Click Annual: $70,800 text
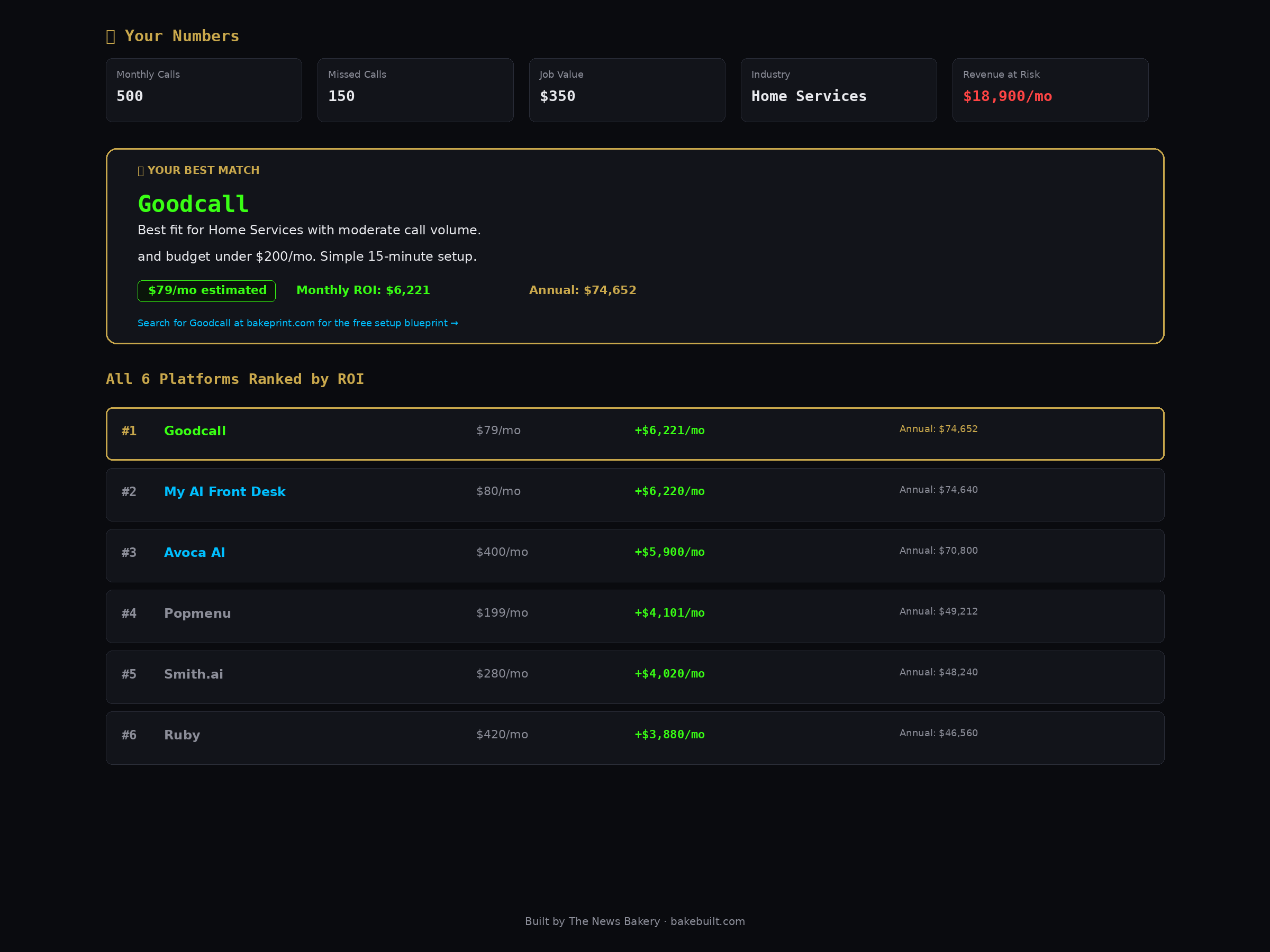This screenshot has width=1270, height=952. click(938, 551)
